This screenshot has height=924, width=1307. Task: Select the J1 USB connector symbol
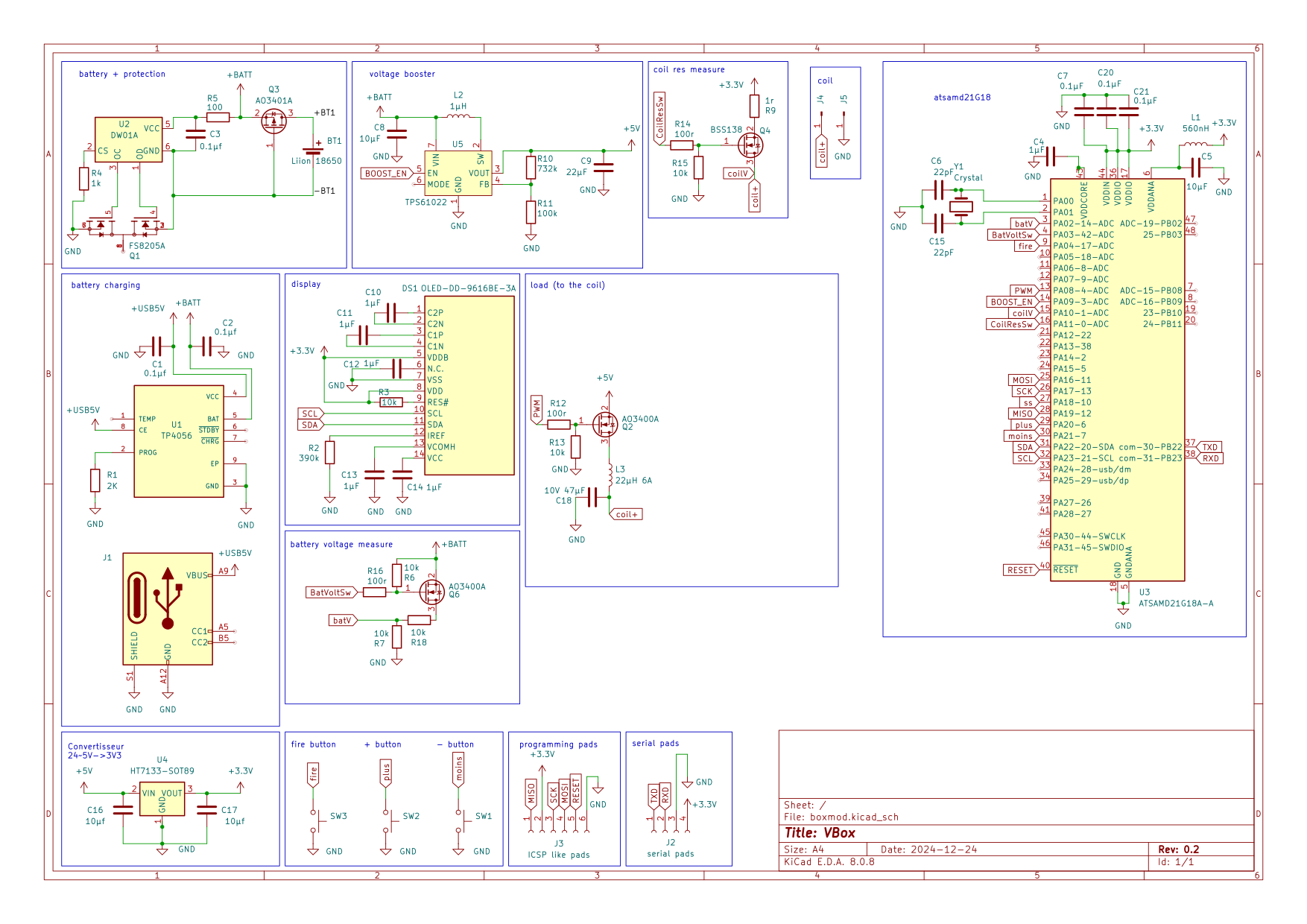[x=168, y=609]
